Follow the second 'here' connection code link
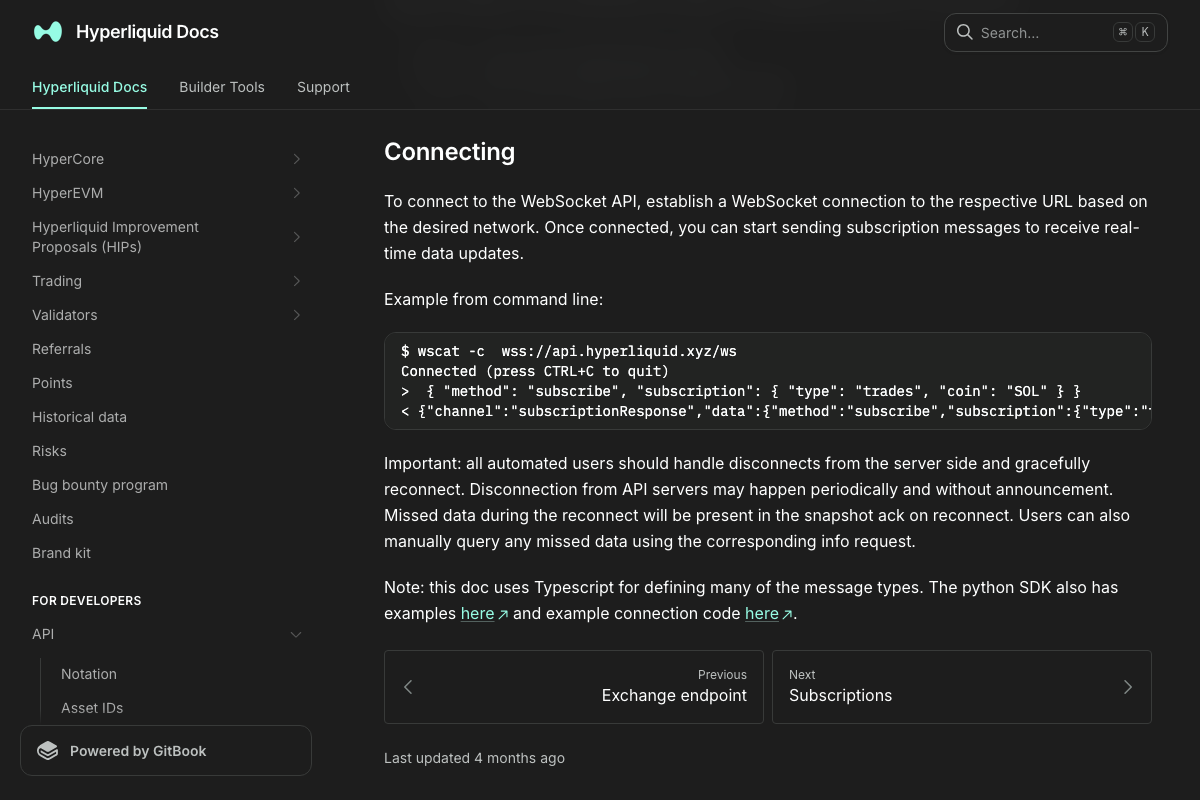 762,613
